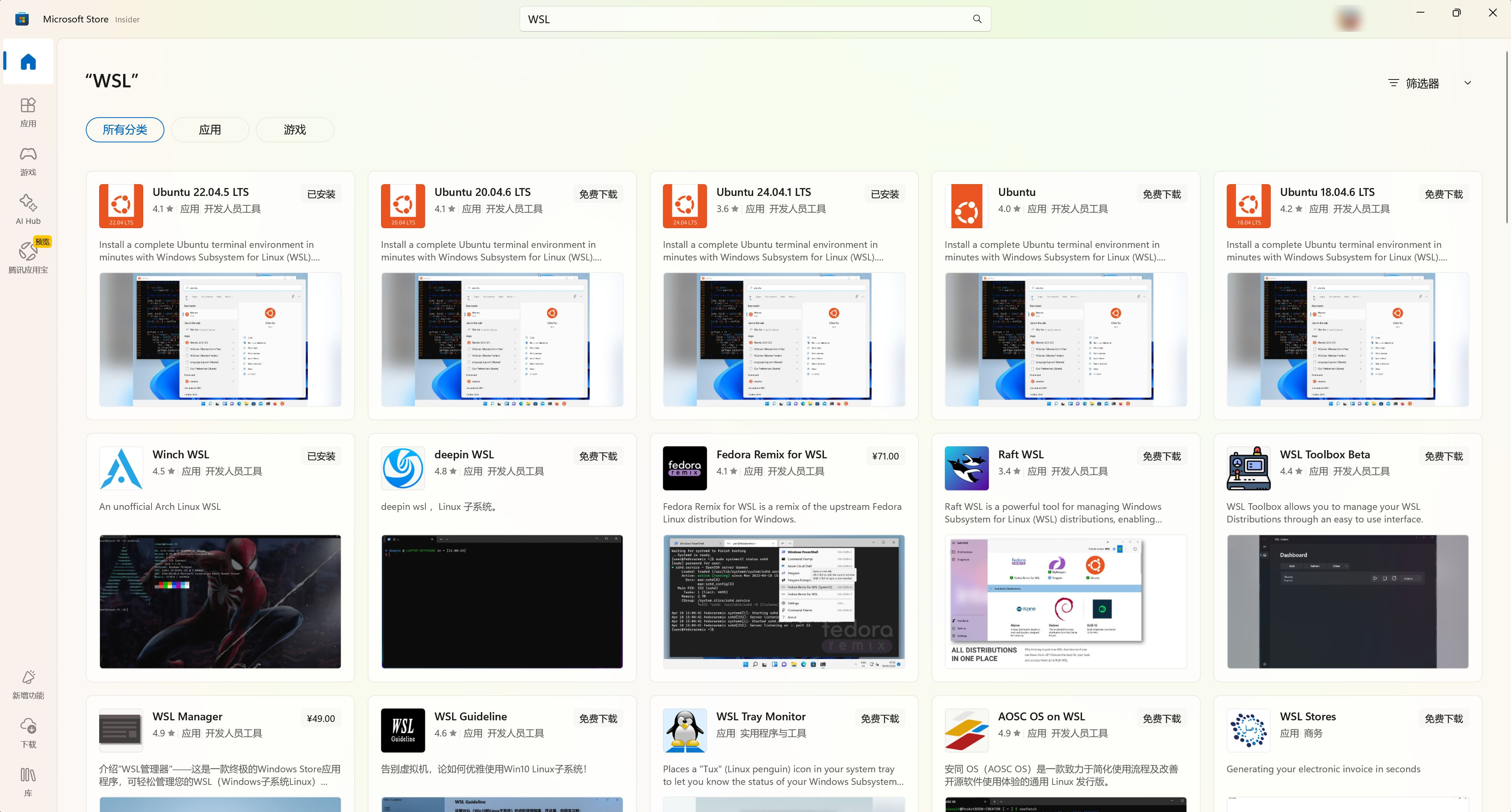
Task: Click the ¥71.00 price button for Fedora Remix
Action: point(885,456)
